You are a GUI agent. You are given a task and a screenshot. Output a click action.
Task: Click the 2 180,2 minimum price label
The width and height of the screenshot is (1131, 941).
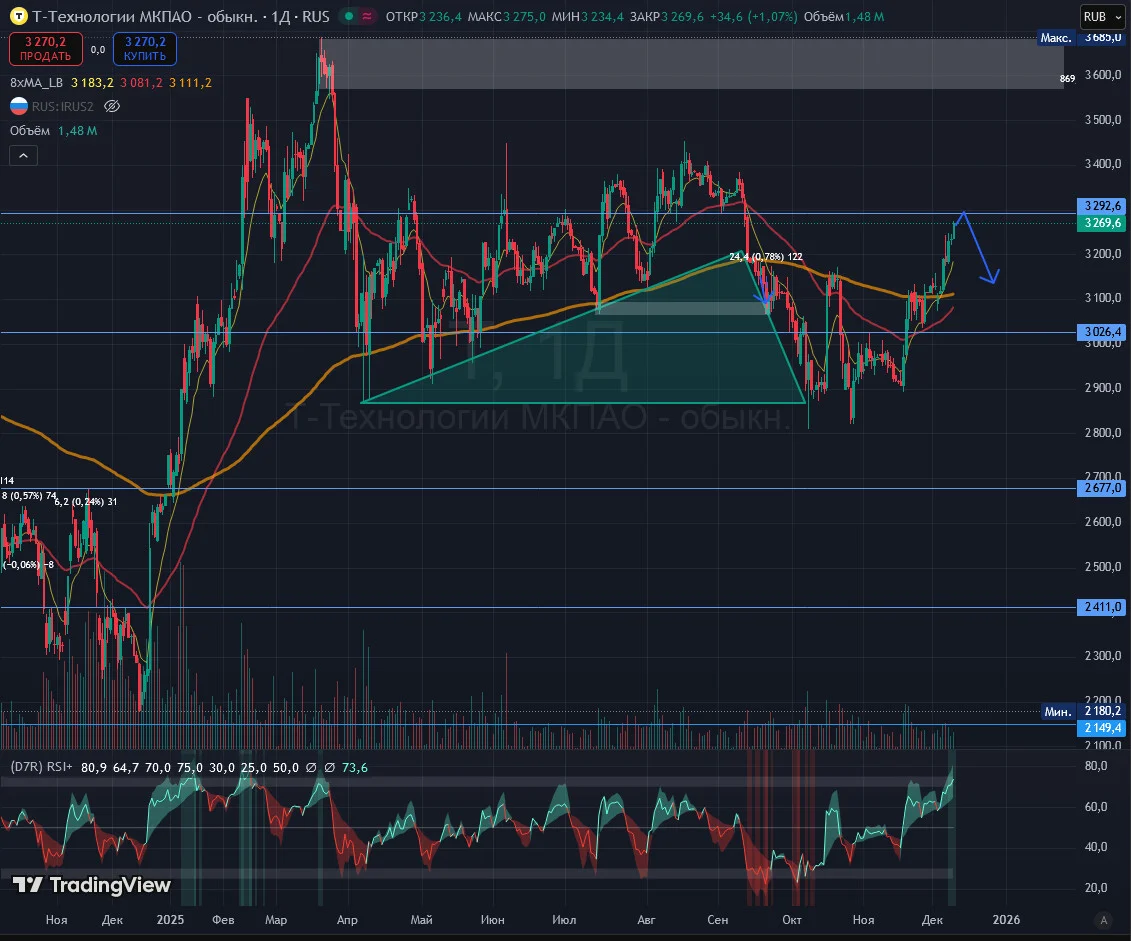1102,711
